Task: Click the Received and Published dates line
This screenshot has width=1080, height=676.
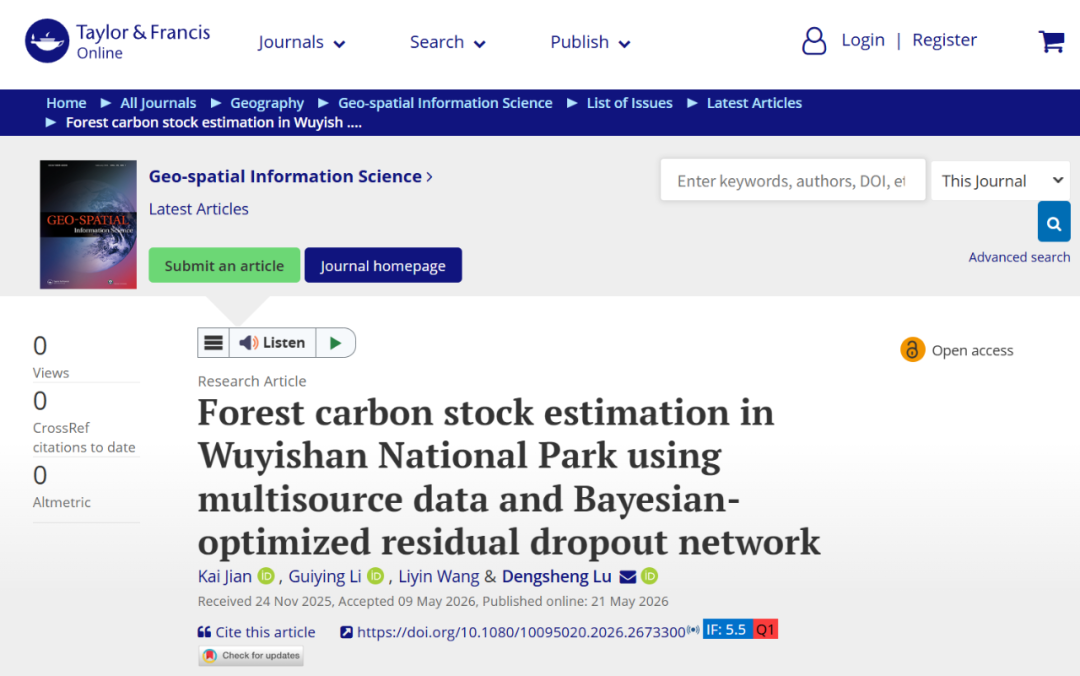Action: coord(433,601)
